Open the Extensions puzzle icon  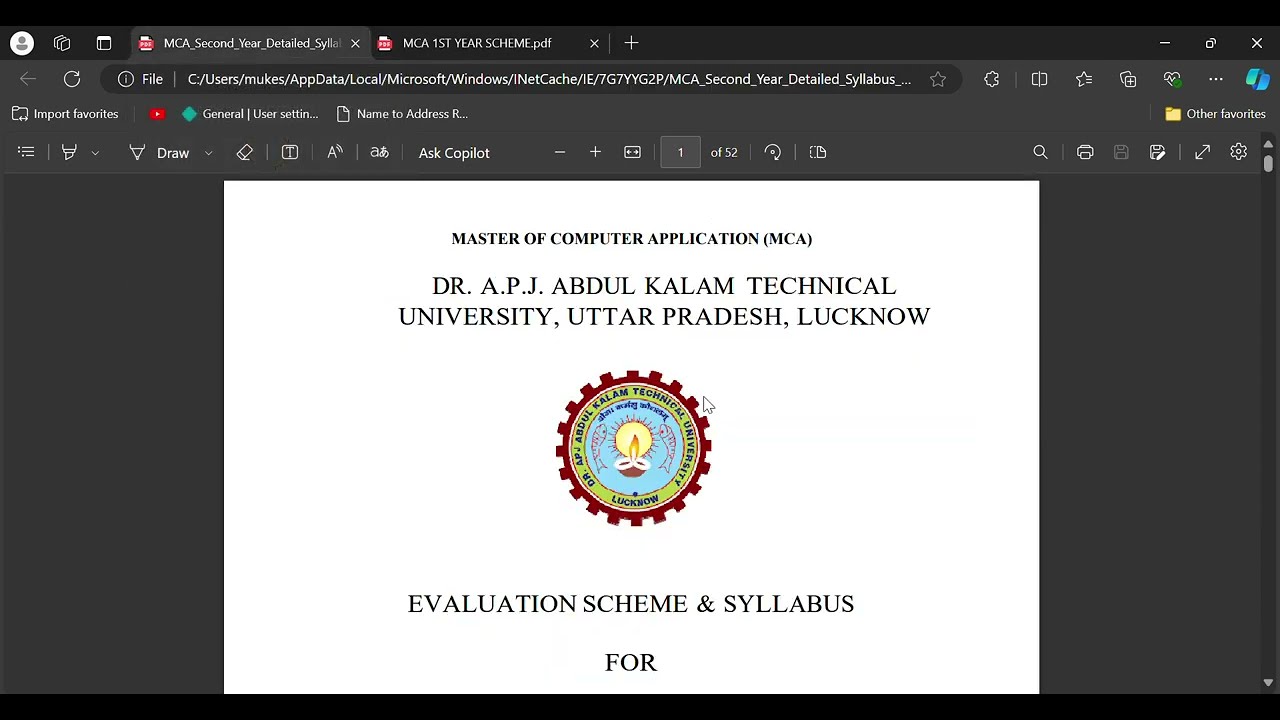[x=991, y=79]
